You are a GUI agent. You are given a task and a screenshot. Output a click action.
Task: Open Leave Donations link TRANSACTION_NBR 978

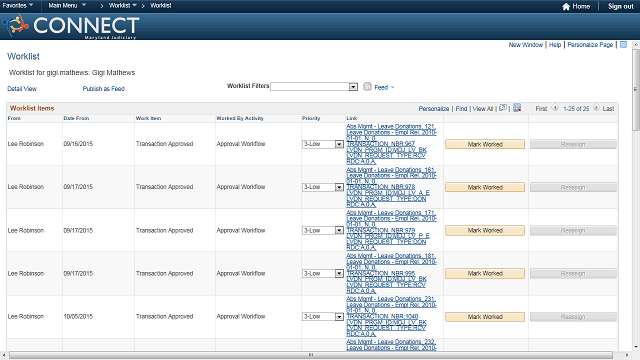click(x=391, y=187)
